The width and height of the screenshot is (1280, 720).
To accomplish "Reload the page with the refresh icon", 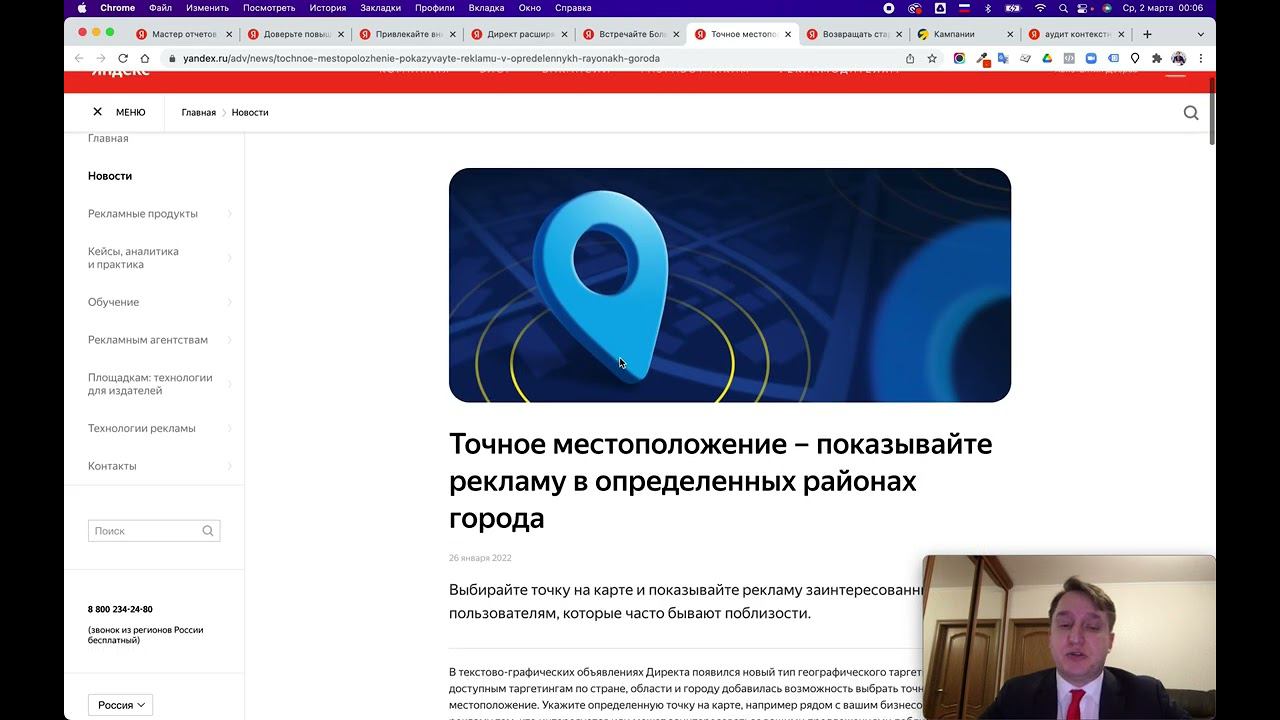I will tap(123, 58).
